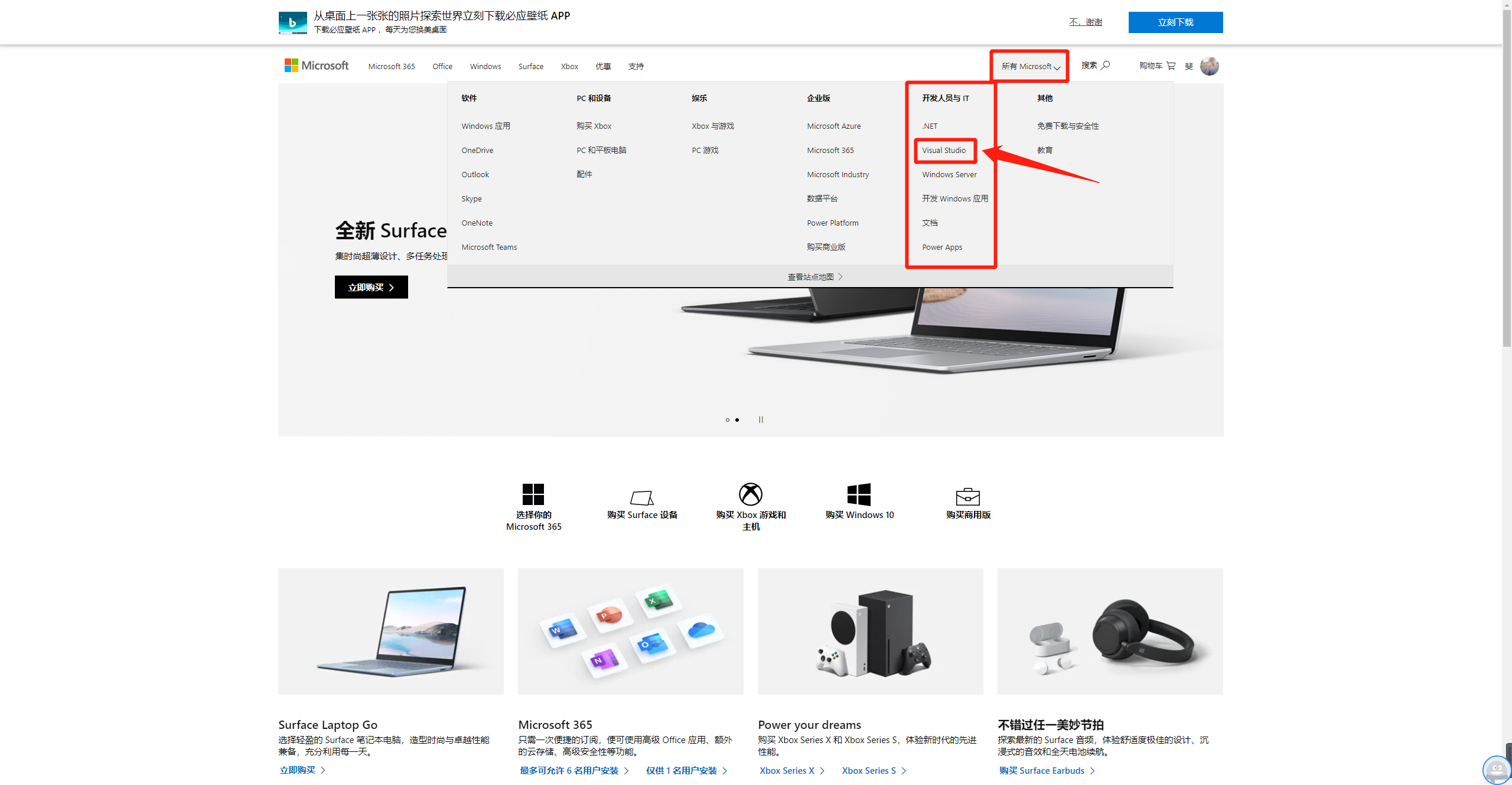
Task: Open Windows Server menu link
Action: [x=949, y=174]
